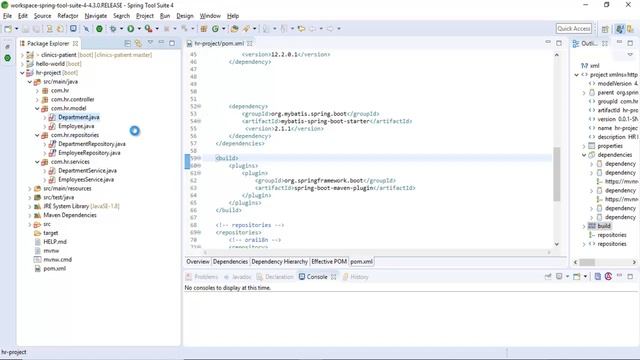Screen dimensions: 640x360
Task: Open the Navigate menu
Action: pyautogui.click(x=96, y=16)
